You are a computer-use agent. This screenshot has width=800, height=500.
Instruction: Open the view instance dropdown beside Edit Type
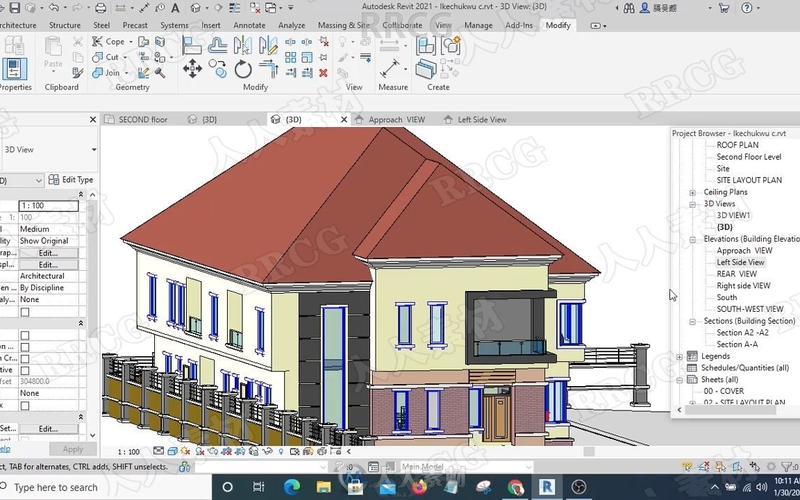pos(39,180)
